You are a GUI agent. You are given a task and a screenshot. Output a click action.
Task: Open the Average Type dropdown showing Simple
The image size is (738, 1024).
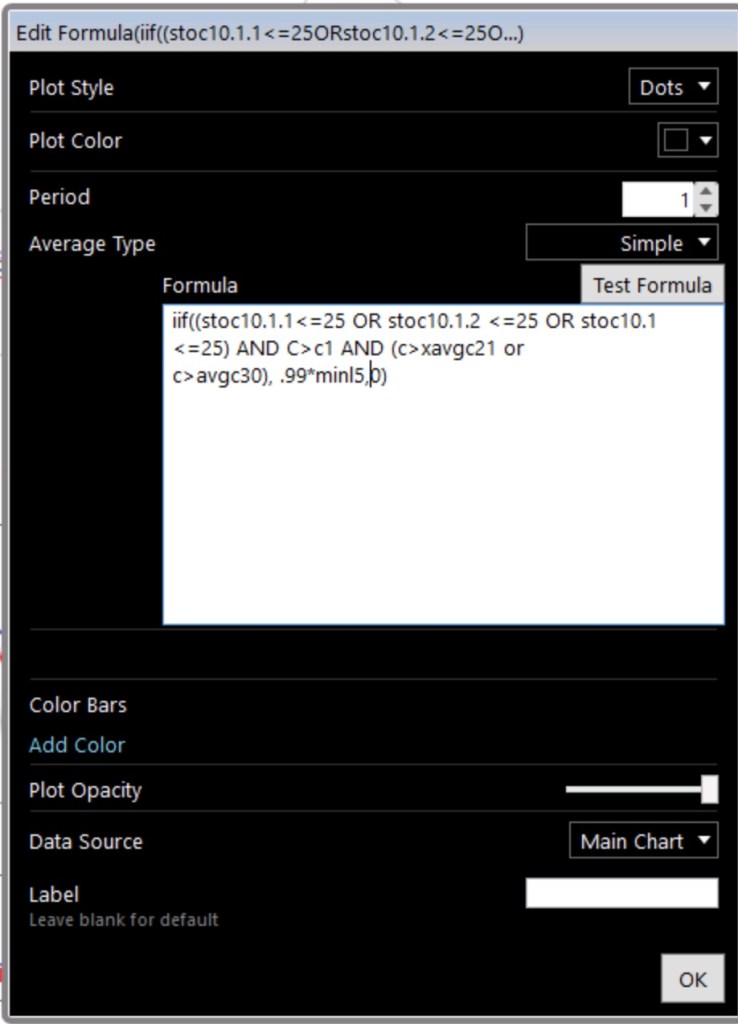(x=622, y=242)
